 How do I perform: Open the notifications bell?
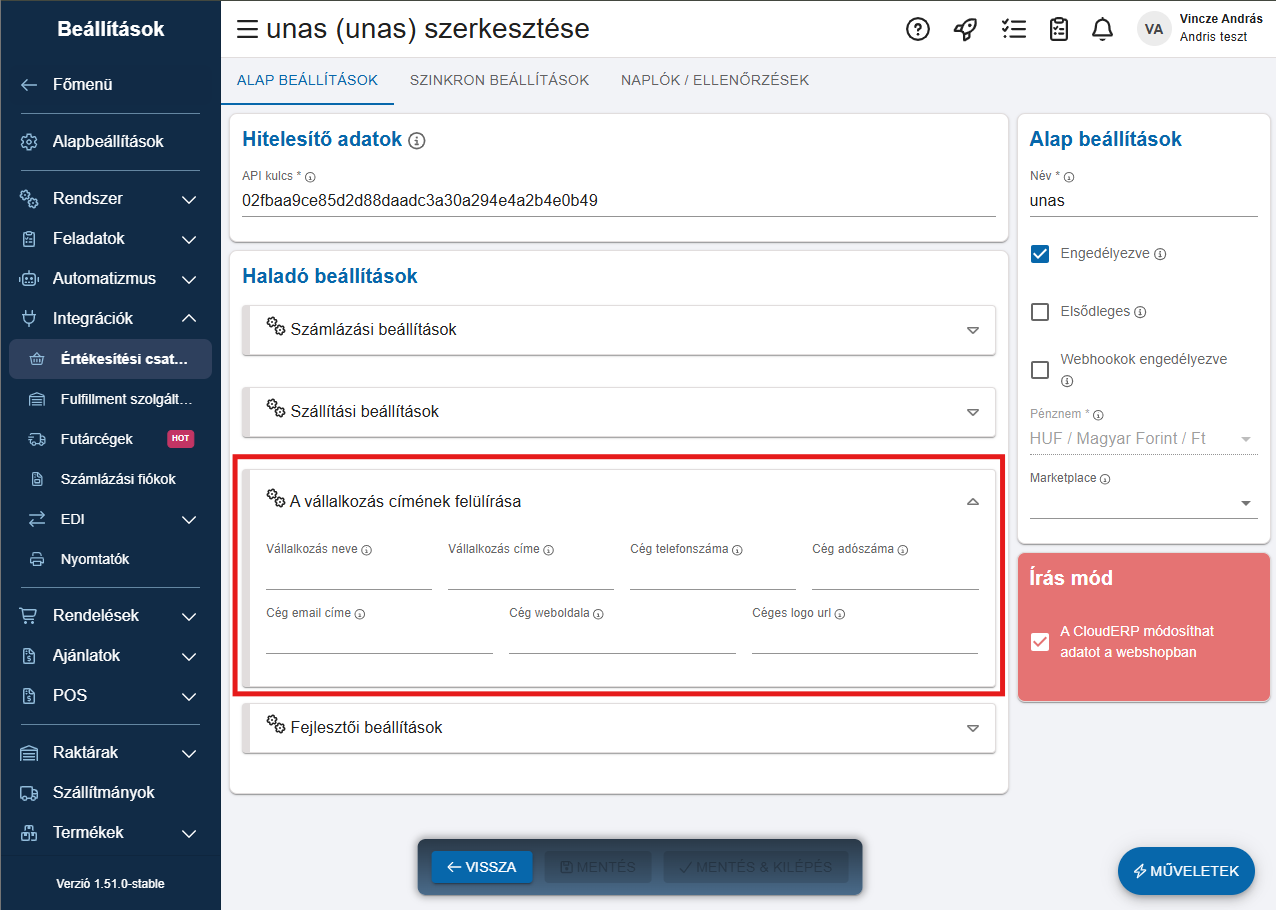coord(1102,29)
